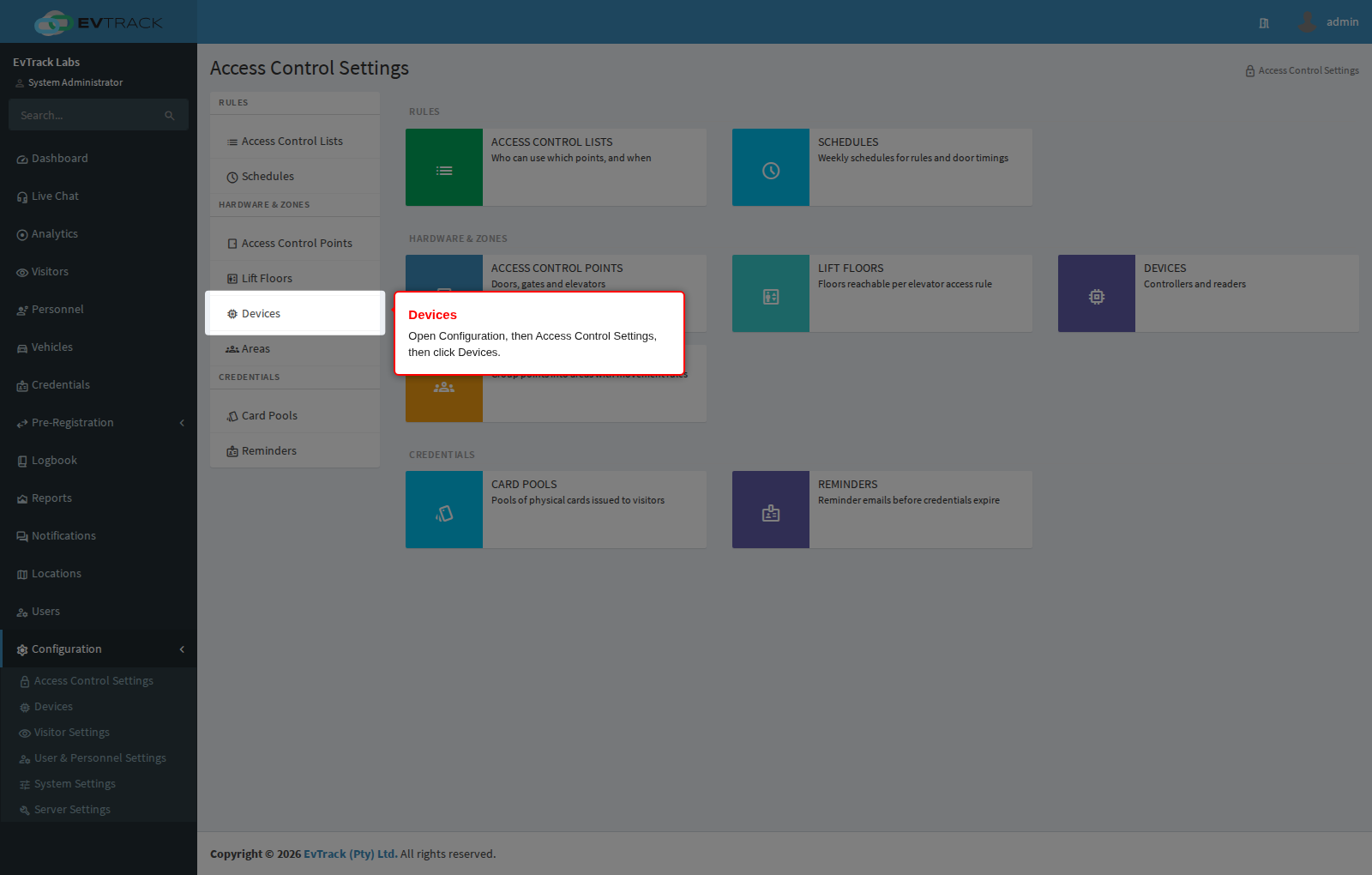Open System Settings submenu item

(x=99, y=784)
